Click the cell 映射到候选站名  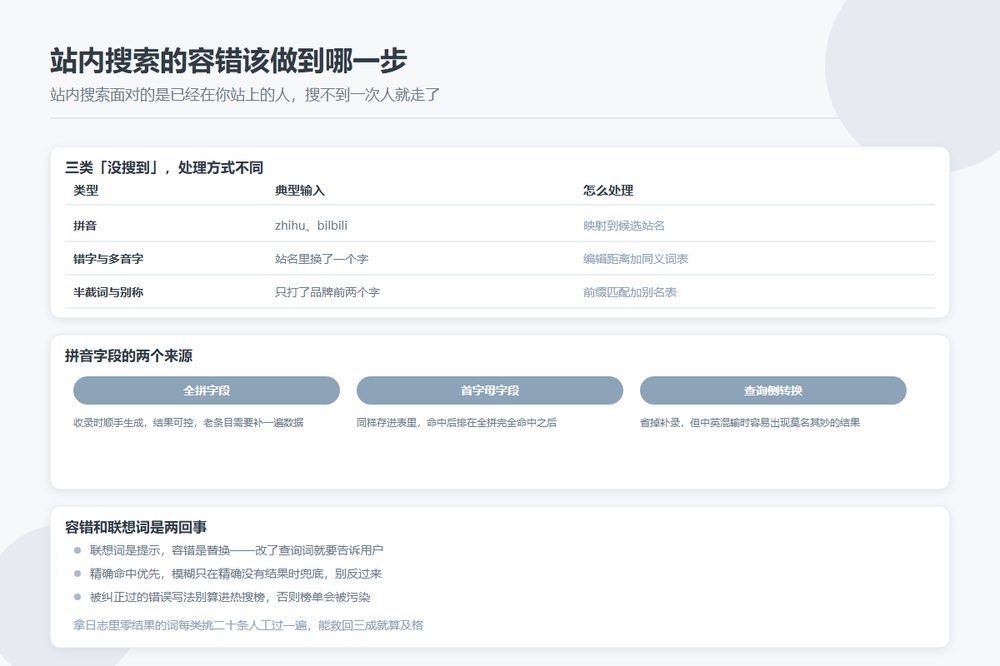click(x=624, y=225)
